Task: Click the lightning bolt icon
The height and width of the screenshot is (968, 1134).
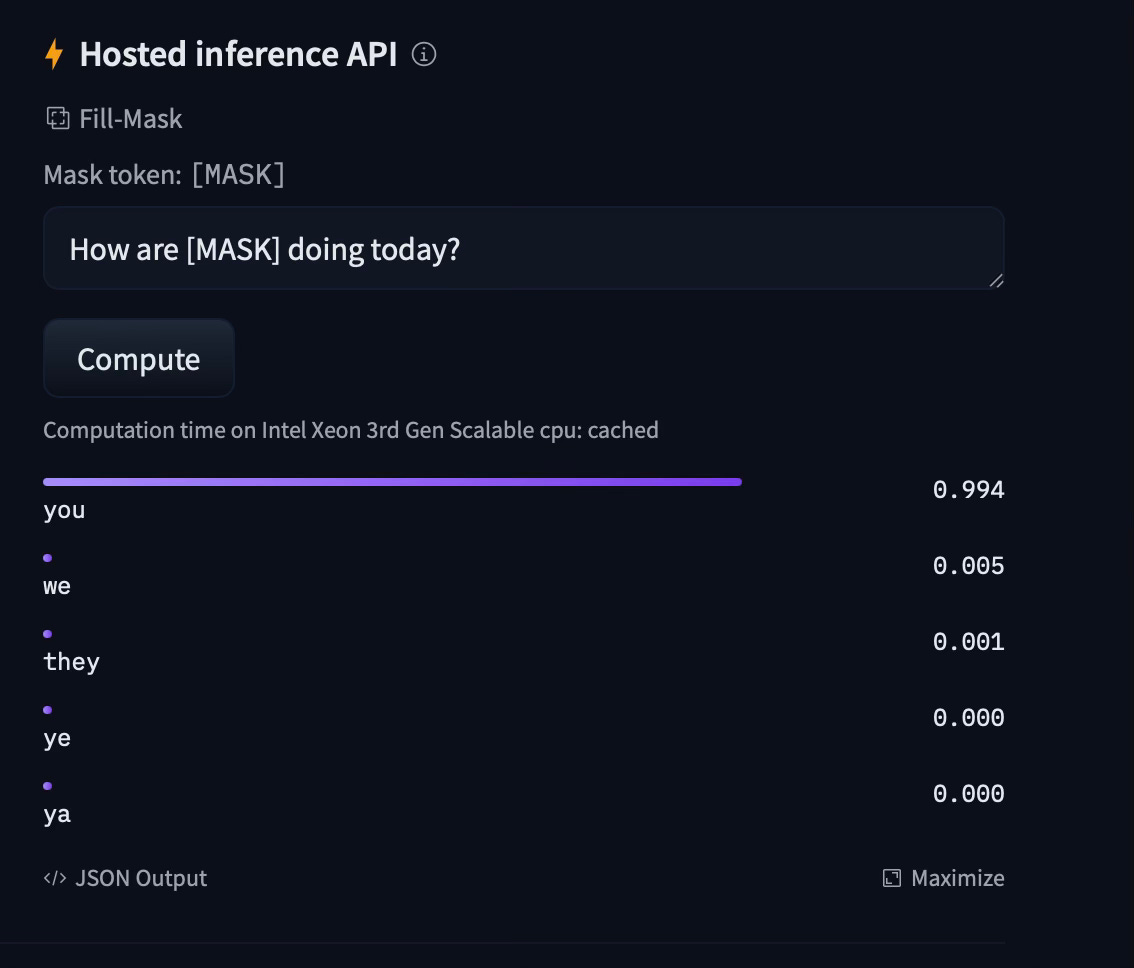Action: 54,54
